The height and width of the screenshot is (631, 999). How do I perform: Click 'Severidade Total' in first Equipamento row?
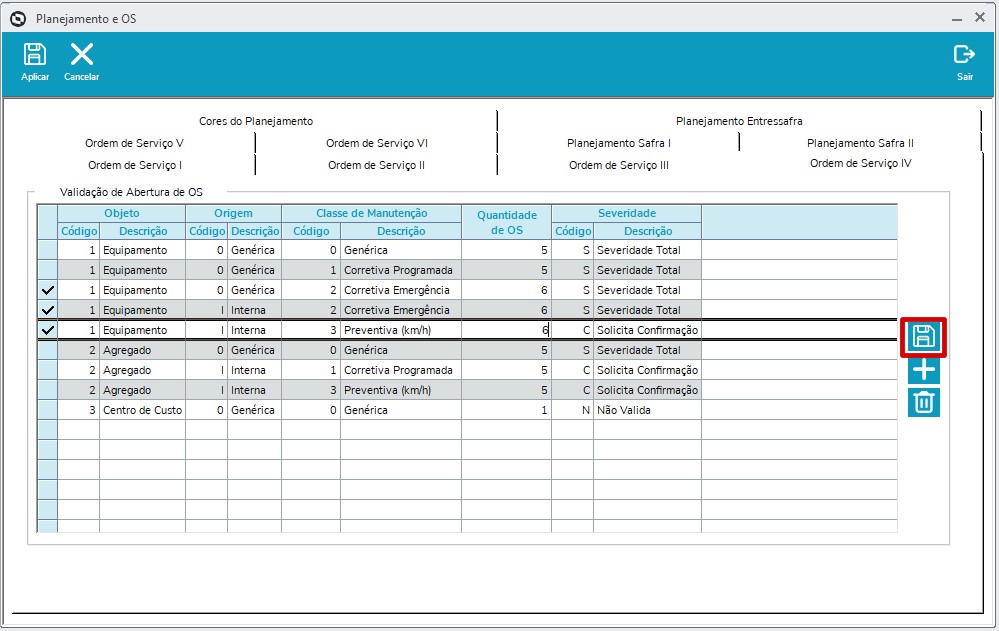[647, 250]
